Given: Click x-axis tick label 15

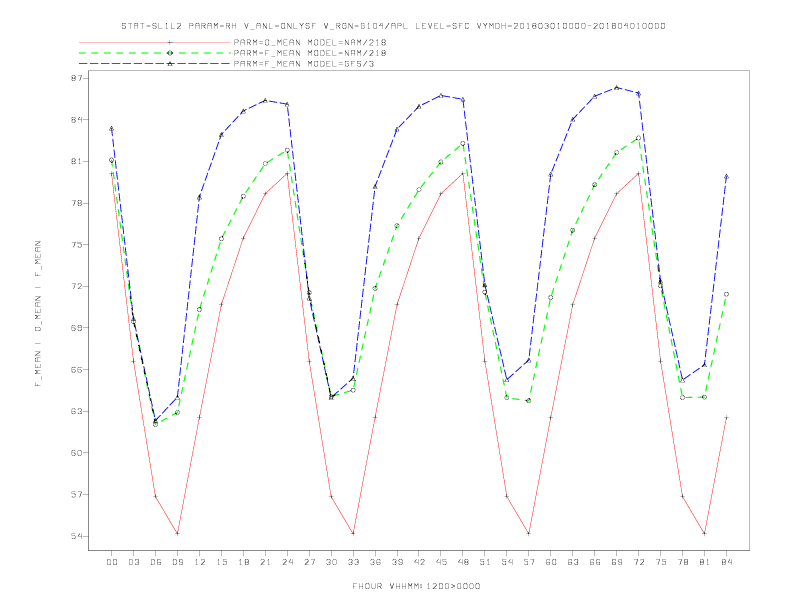Looking at the screenshot, I should (221, 562).
